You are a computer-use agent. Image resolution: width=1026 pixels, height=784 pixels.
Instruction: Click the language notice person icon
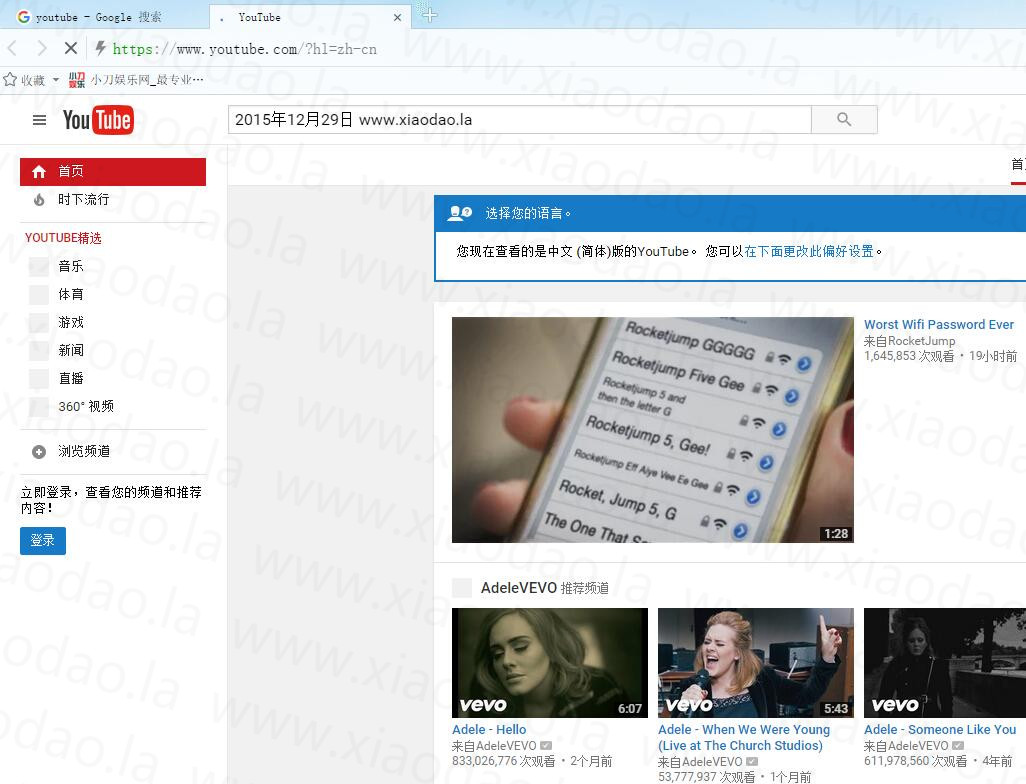459,213
